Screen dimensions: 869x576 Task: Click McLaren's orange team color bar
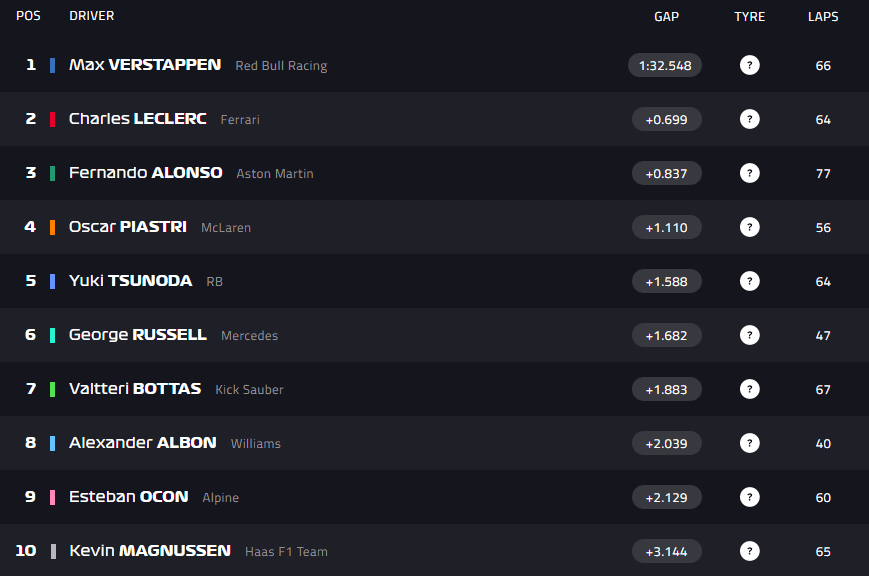point(53,227)
